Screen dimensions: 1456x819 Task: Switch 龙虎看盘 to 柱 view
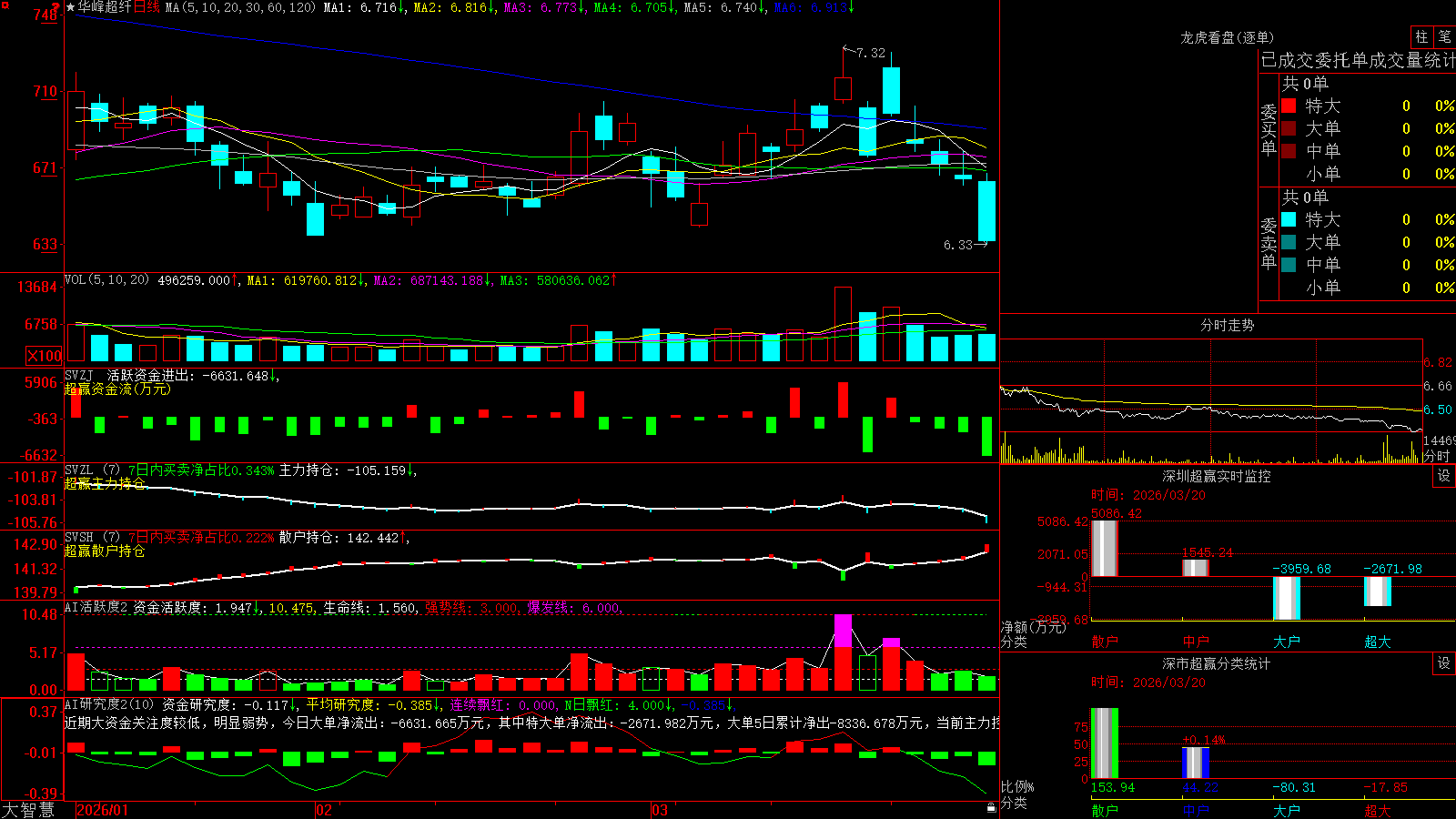coord(1421,36)
